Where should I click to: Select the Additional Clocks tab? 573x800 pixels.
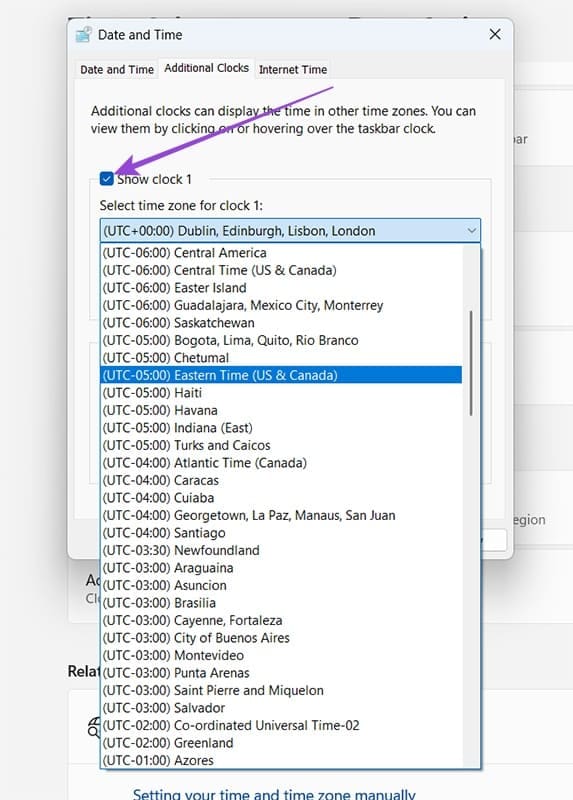(x=206, y=68)
